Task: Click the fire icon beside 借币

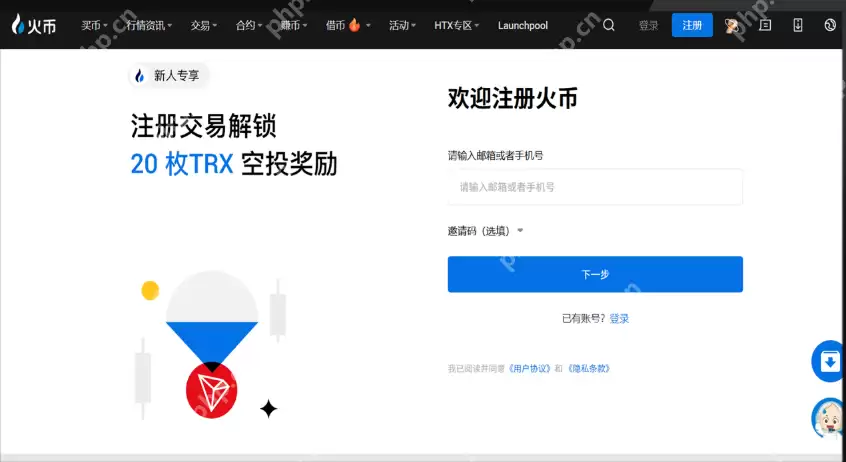Action: coord(354,25)
